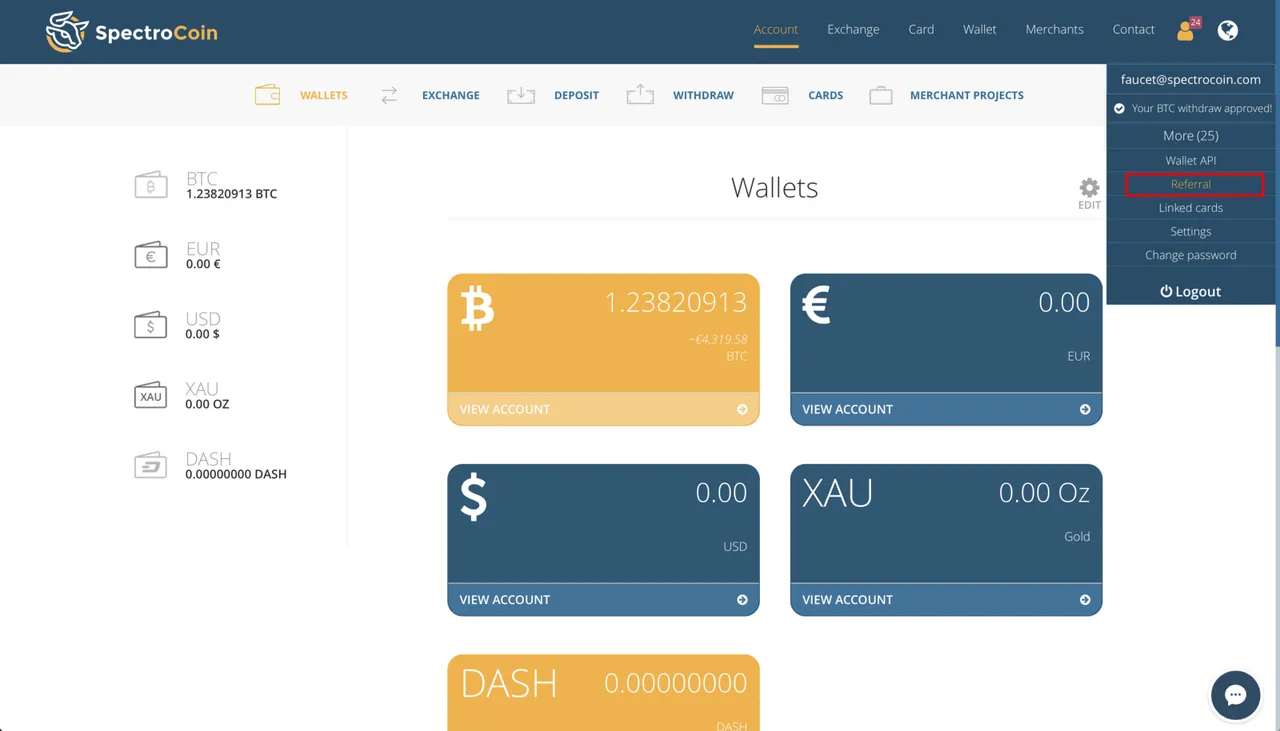Open the Card top menu
1280x731 pixels.
coord(921,30)
